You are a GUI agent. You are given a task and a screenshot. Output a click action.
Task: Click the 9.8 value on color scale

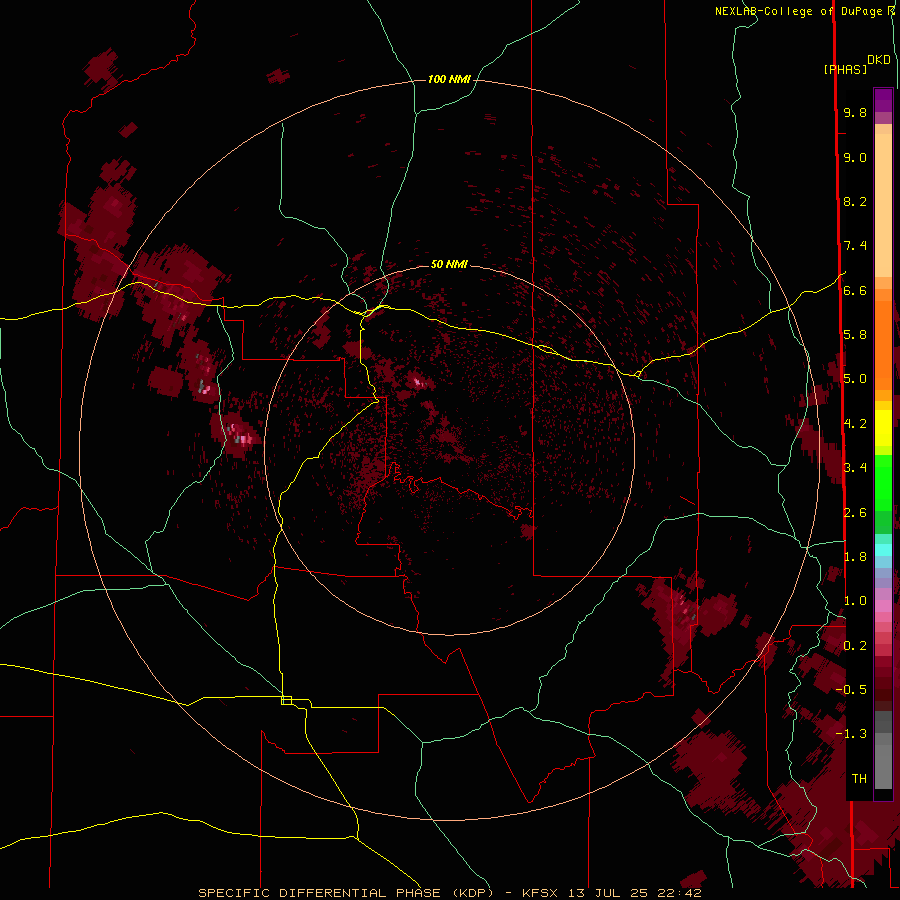tap(855, 112)
